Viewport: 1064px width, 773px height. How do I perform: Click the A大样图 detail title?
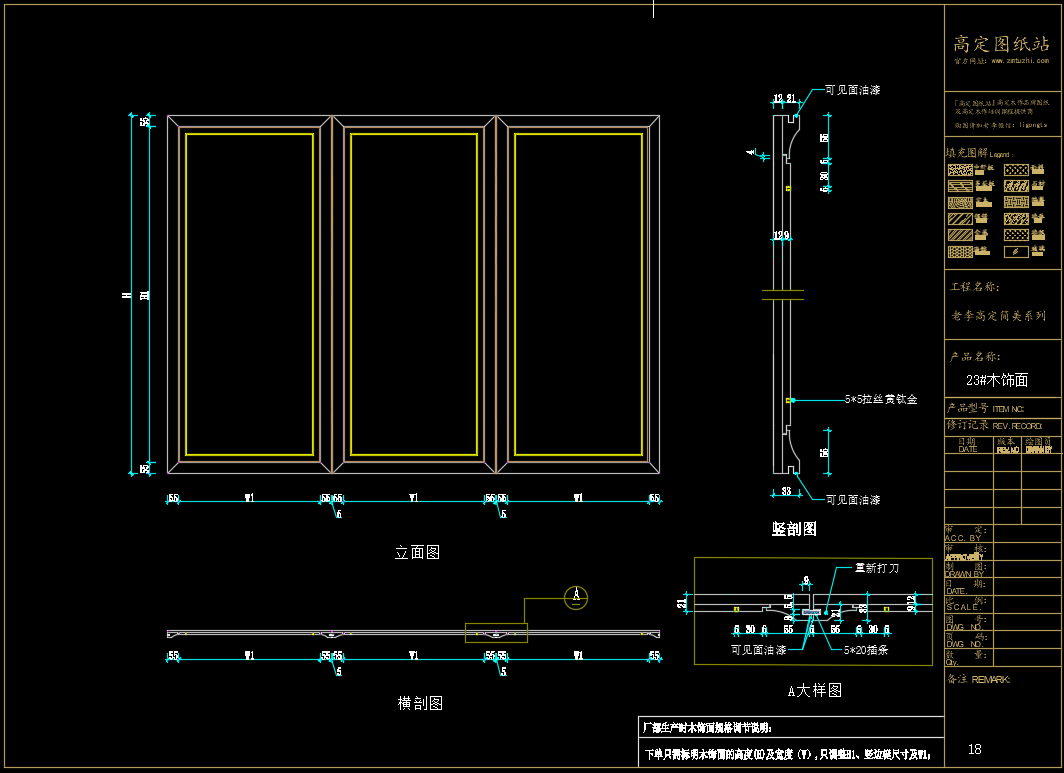[x=814, y=691]
